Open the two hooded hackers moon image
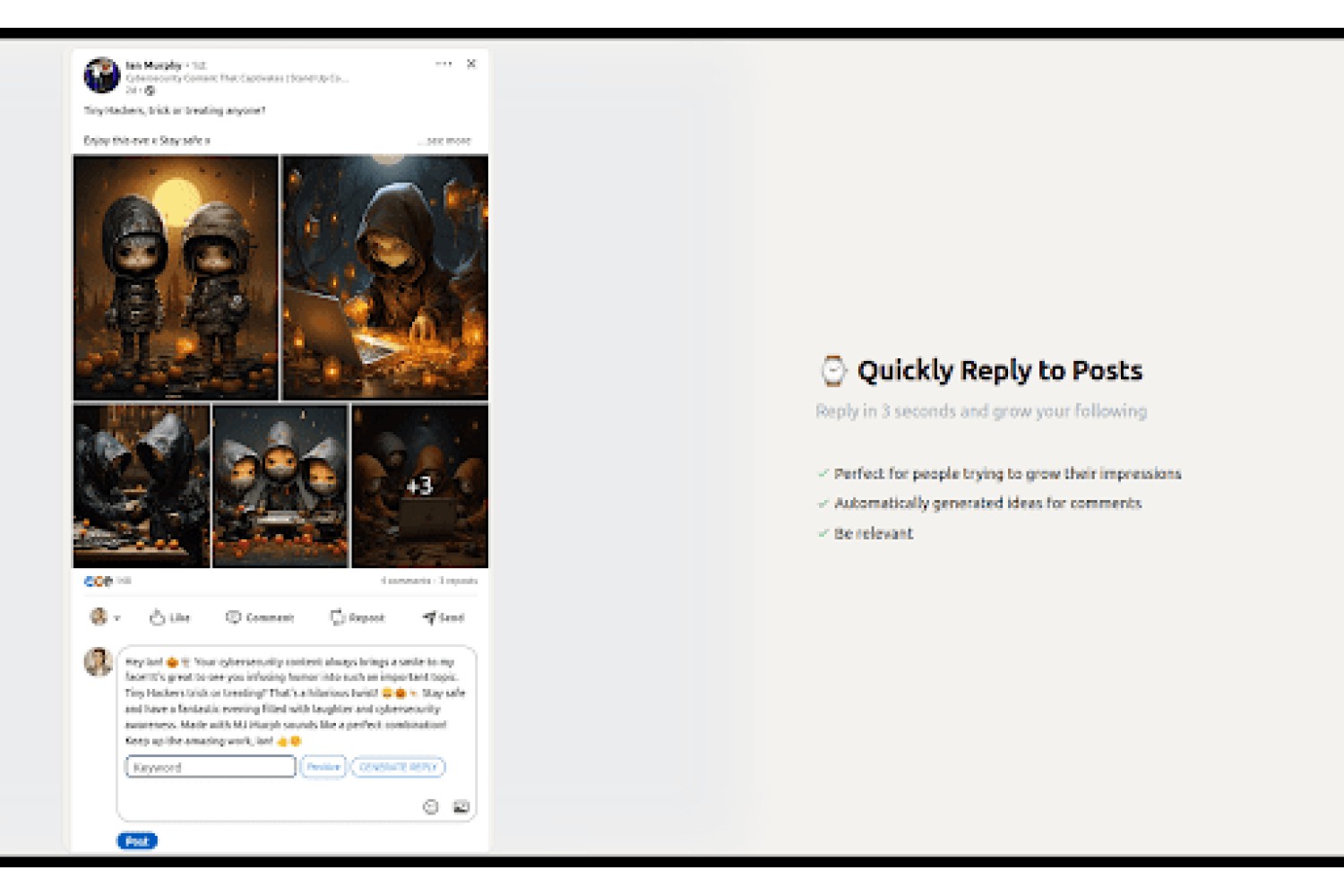Image resolution: width=1344 pixels, height=896 pixels. (x=176, y=277)
